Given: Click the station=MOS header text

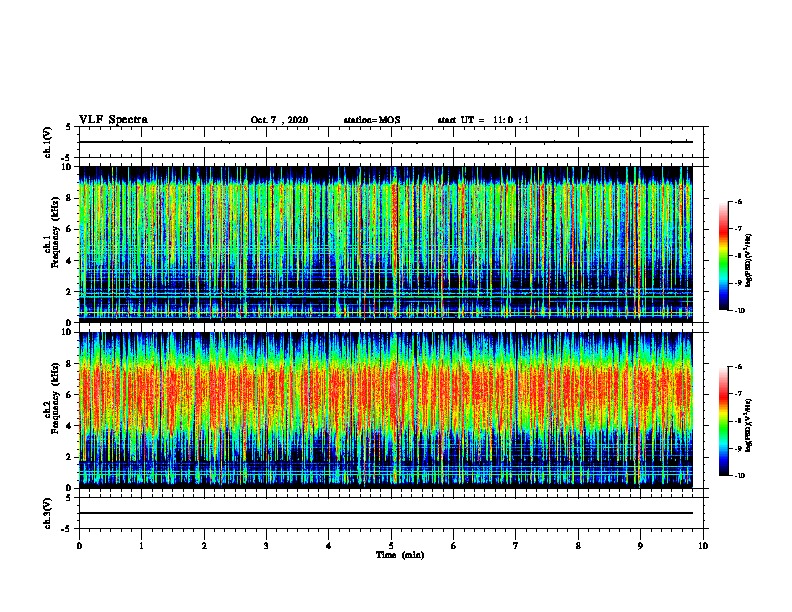Looking at the screenshot, I should point(372,120).
